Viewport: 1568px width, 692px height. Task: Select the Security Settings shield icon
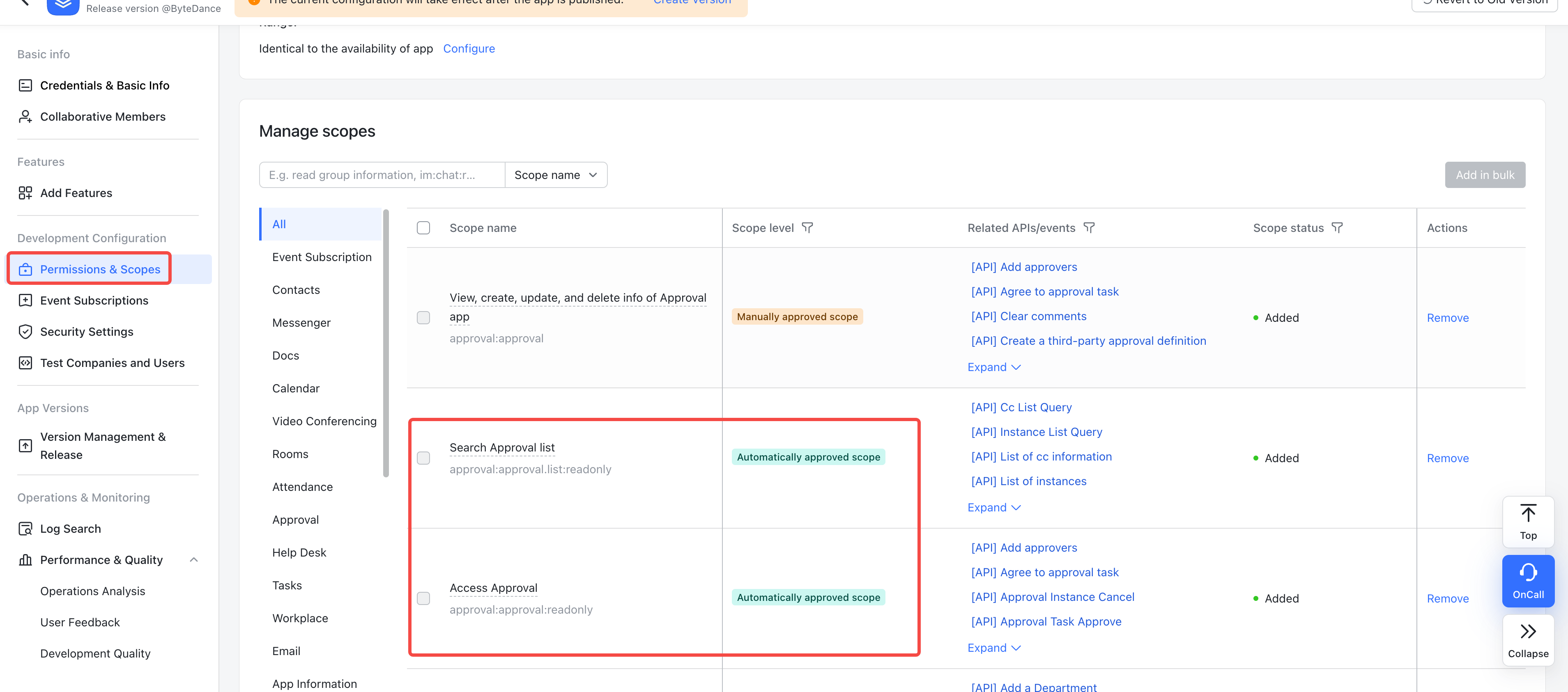tap(25, 331)
